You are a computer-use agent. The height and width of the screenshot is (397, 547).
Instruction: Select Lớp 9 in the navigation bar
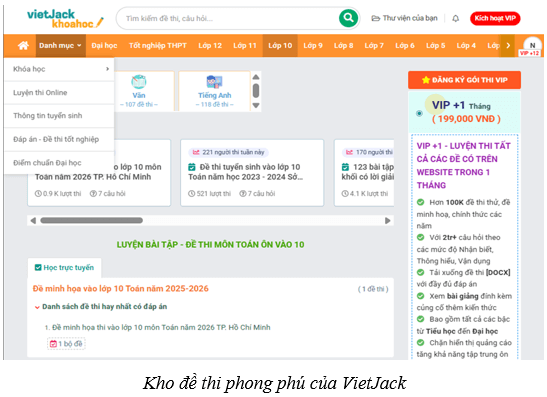tap(313, 45)
